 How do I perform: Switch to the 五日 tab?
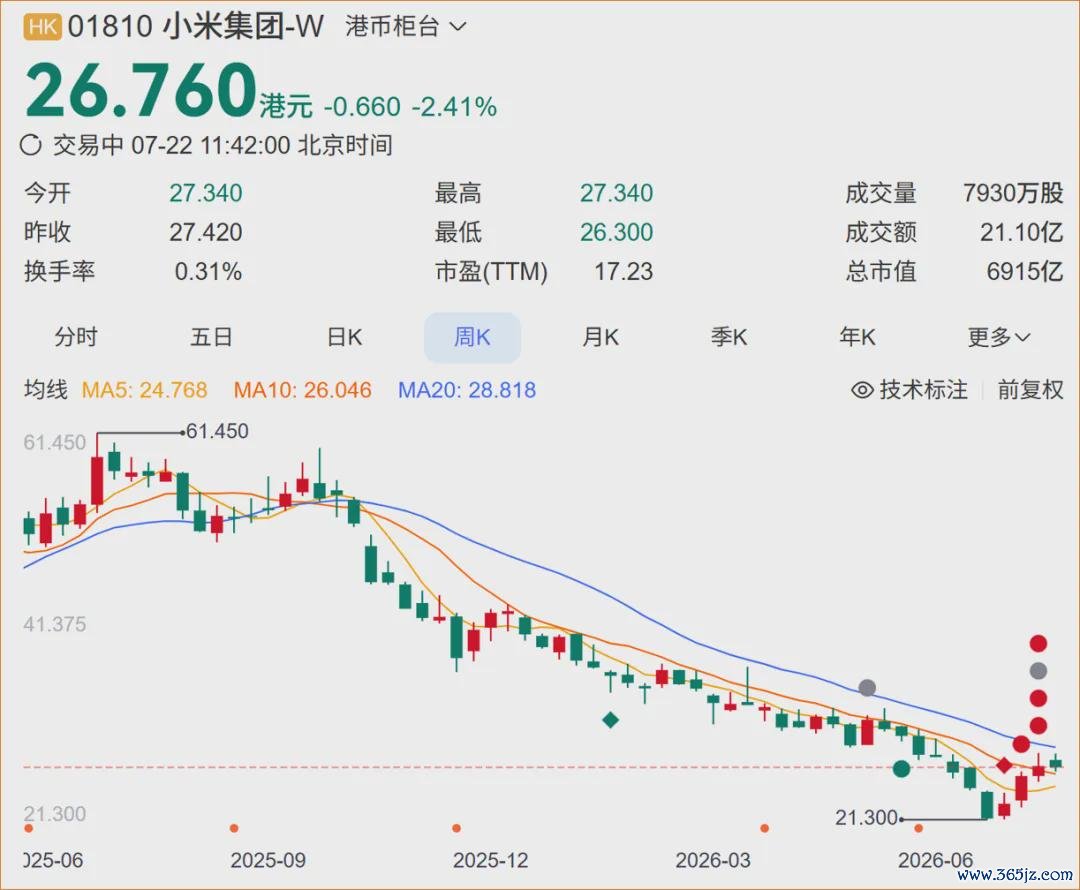click(211, 337)
